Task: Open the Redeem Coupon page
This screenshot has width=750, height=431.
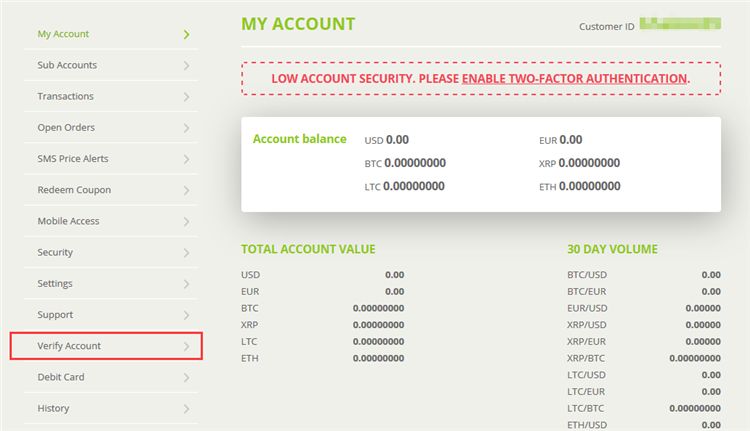Action: [74, 190]
